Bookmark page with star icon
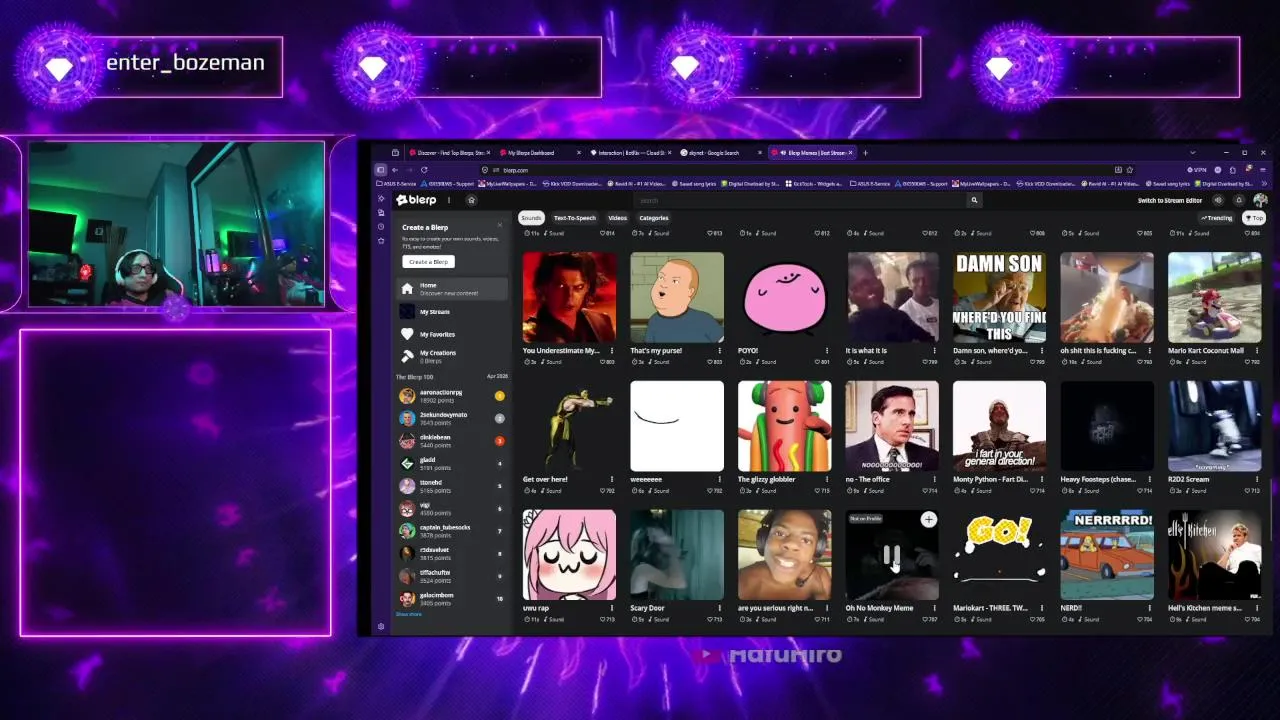 point(1130,170)
